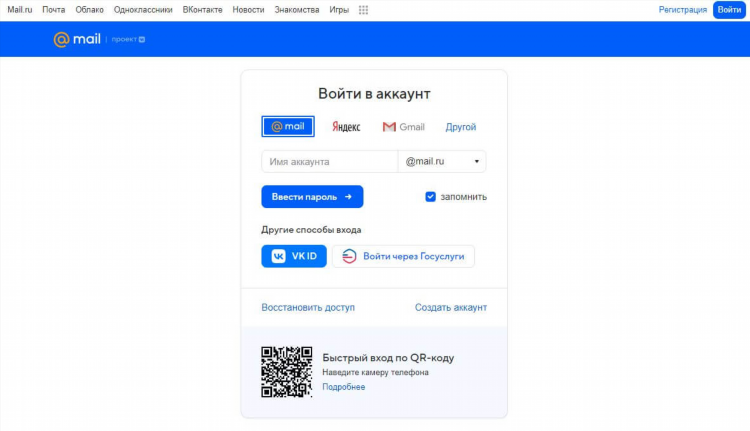Click the QR code image
Screen dimensions: 750x431
coord(287,372)
